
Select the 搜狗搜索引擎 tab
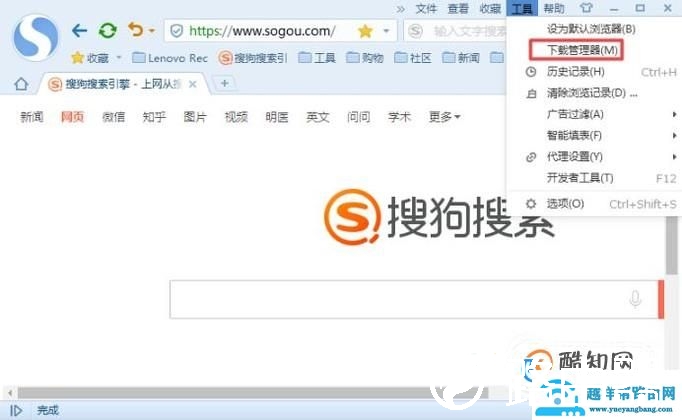point(124,84)
